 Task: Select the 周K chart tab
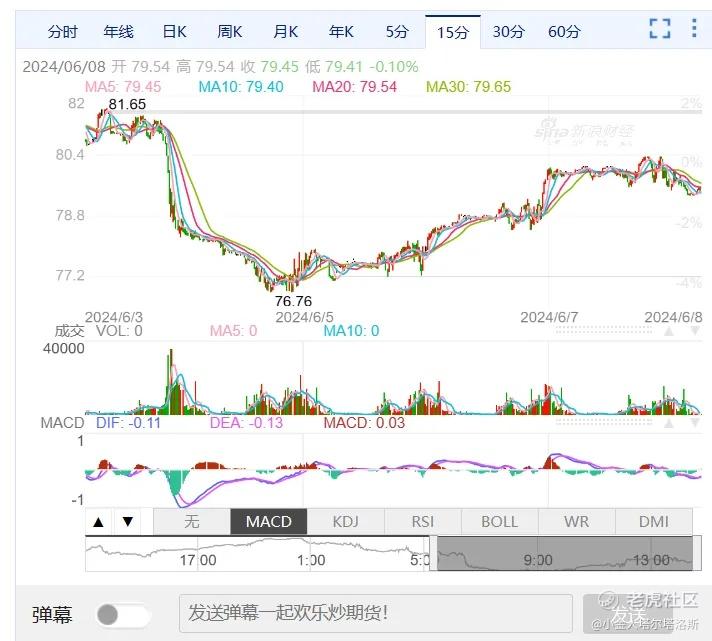pos(229,32)
